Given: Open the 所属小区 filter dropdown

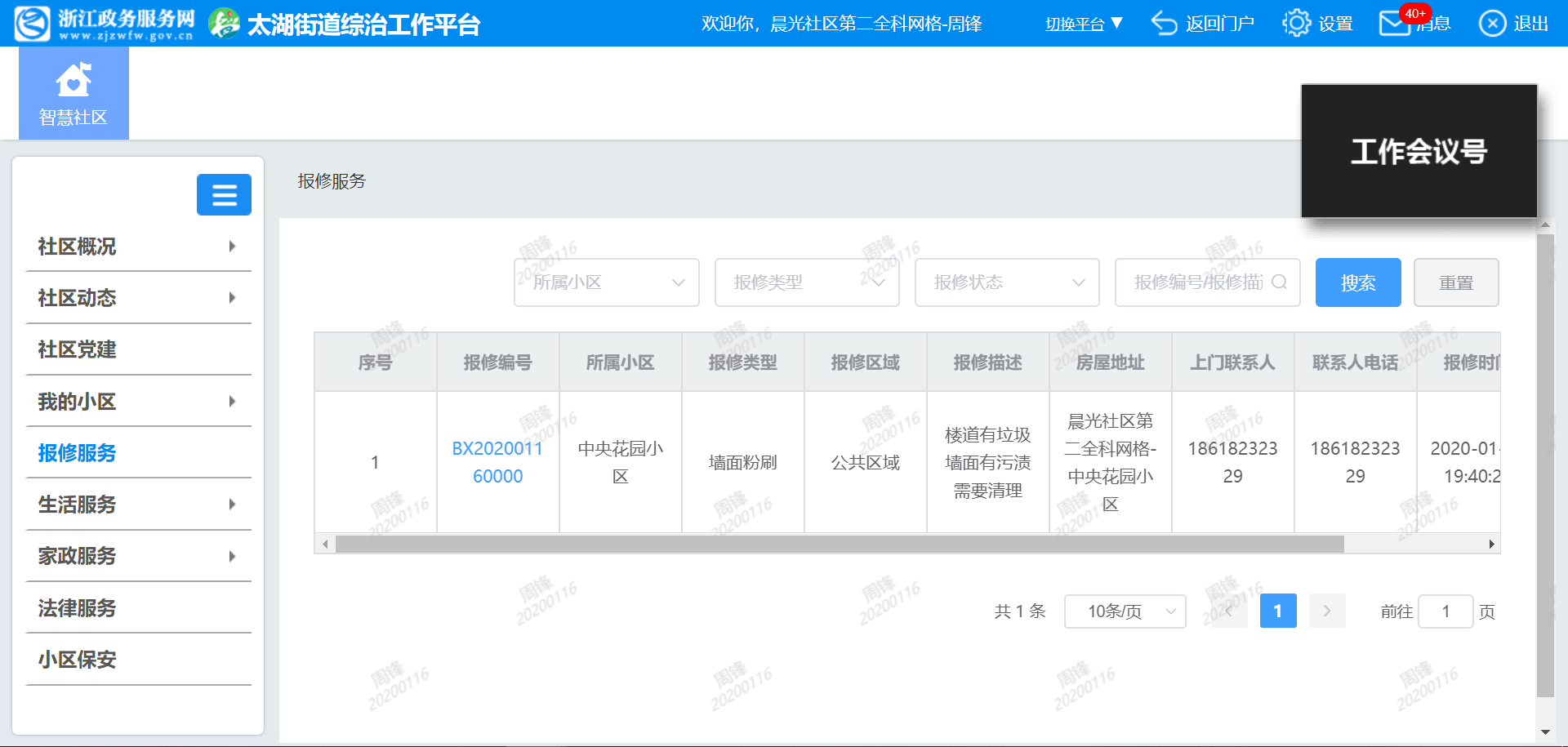Looking at the screenshot, I should pos(607,282).
